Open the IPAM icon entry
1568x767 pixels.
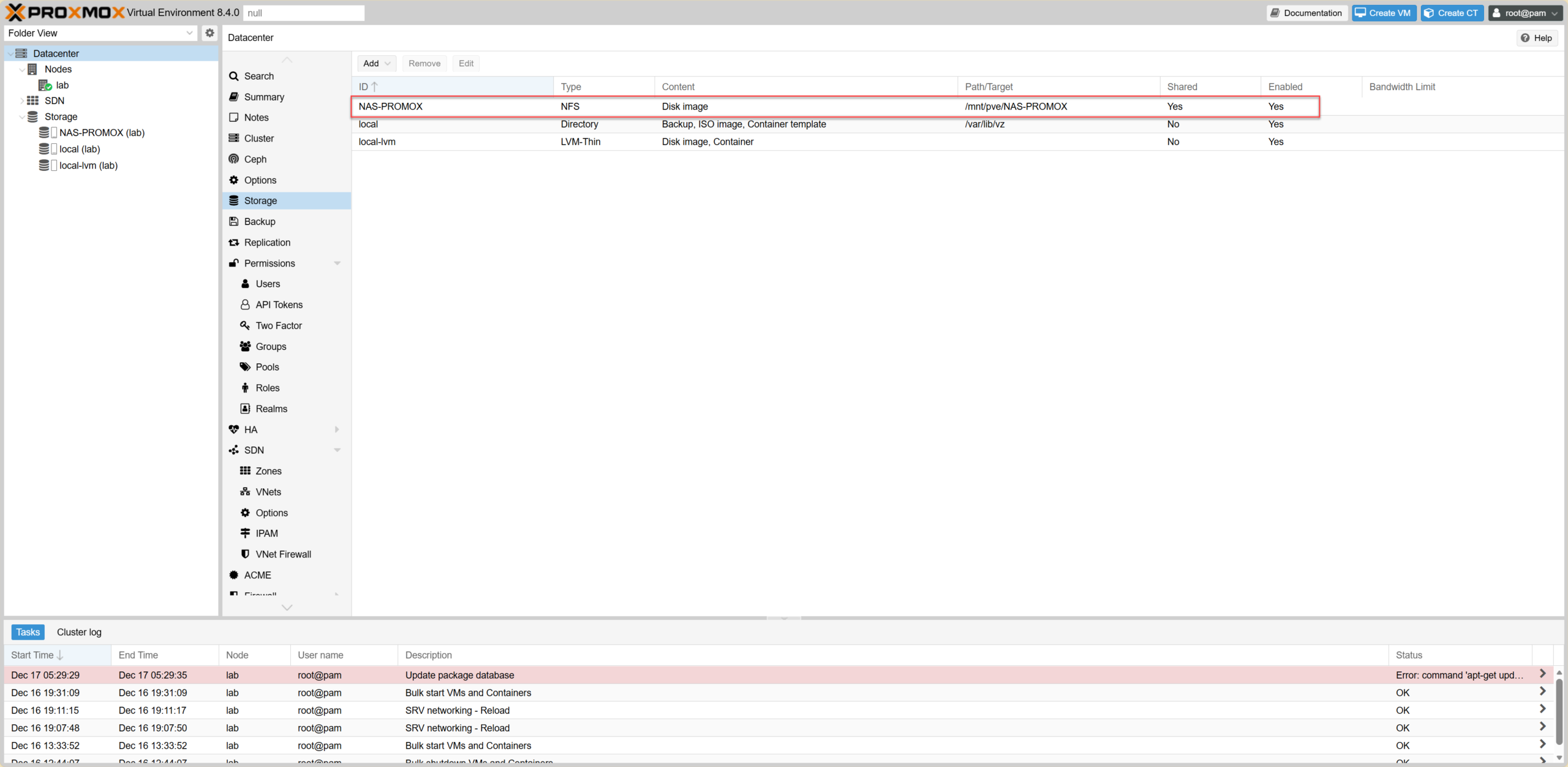pos(245,533)
